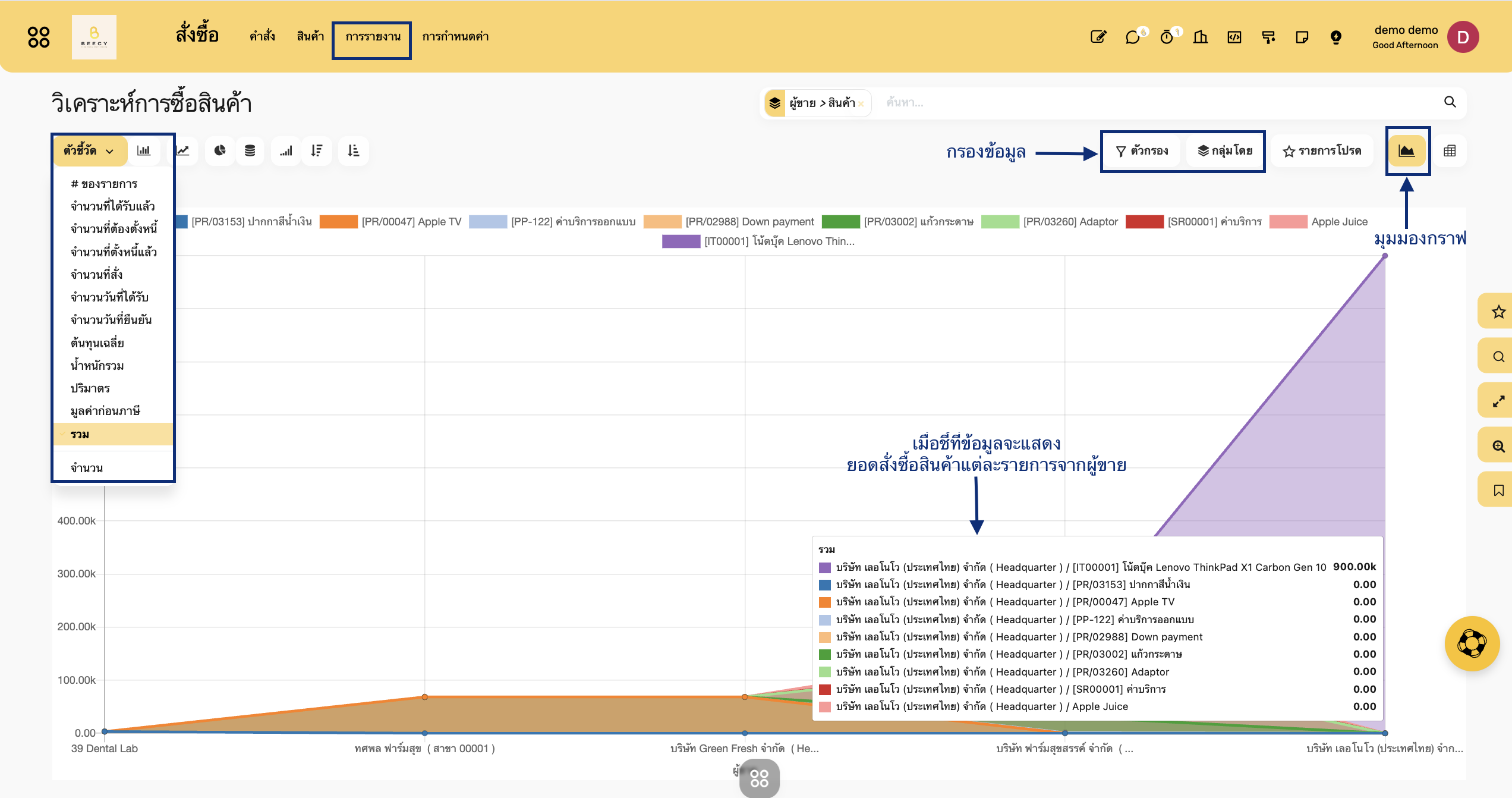Screen dimensions: 1512x798
Task: Click the paint roller theme icon
Action: pos(1268,37)
